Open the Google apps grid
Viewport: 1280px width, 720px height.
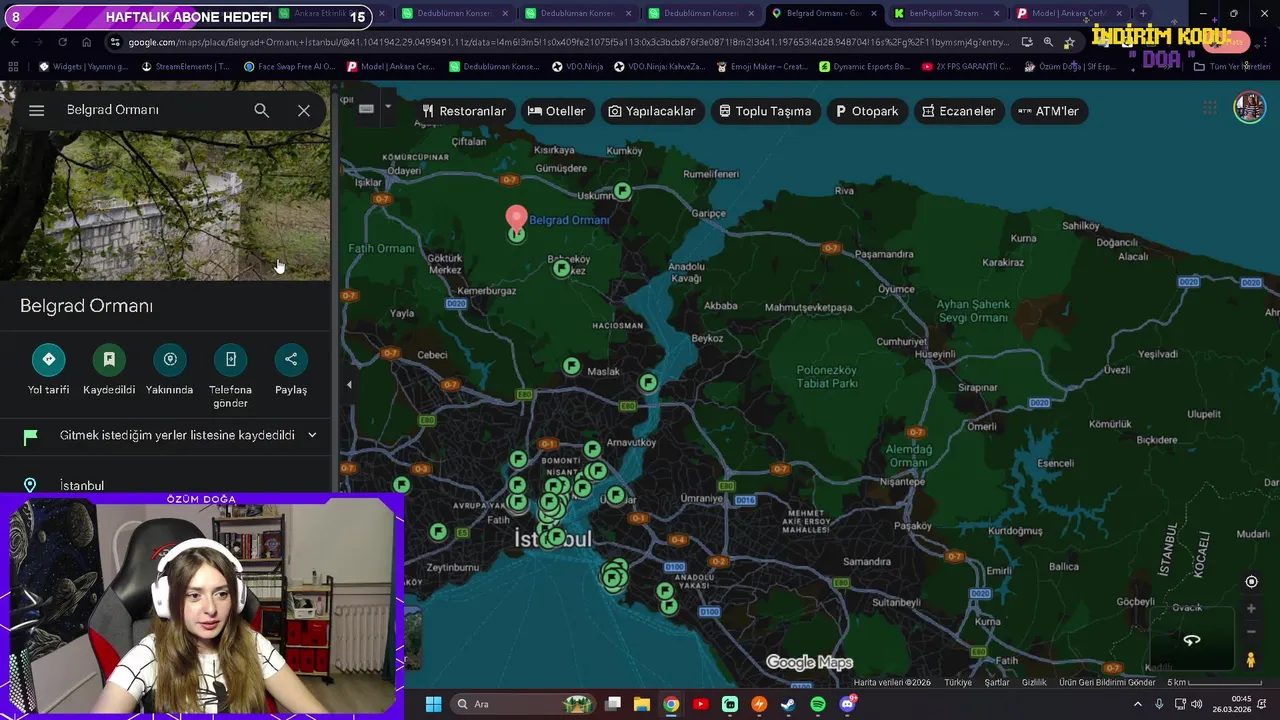click(x=1210, y=108)
